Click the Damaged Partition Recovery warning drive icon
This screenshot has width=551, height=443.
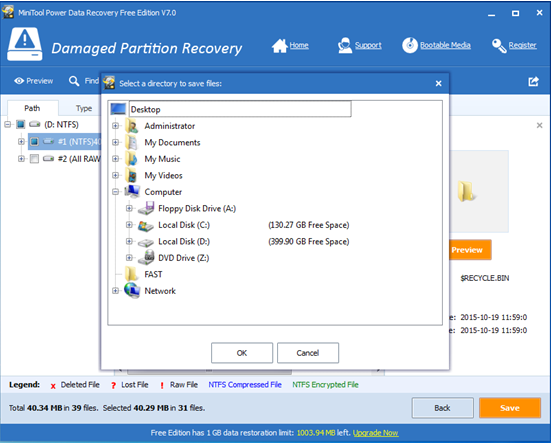tap(25, 44)
